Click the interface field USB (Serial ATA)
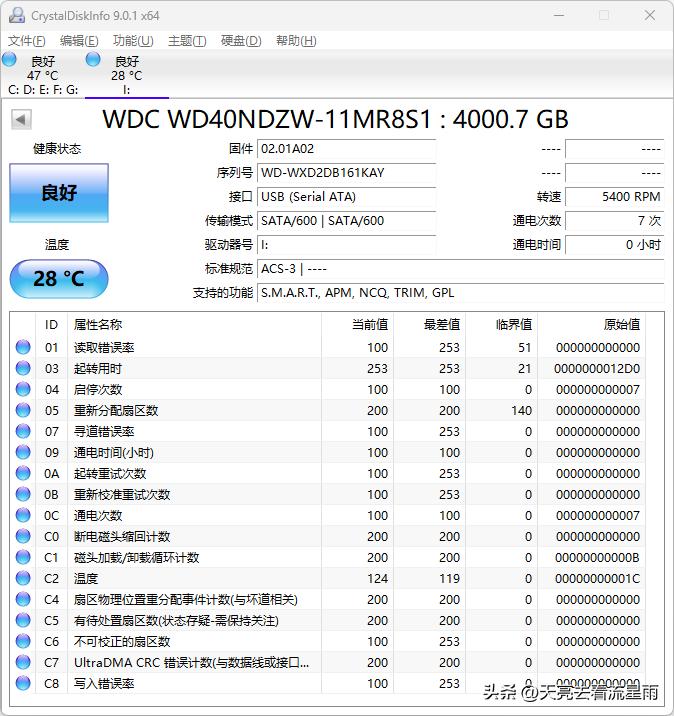 click(x=346, y=197)
